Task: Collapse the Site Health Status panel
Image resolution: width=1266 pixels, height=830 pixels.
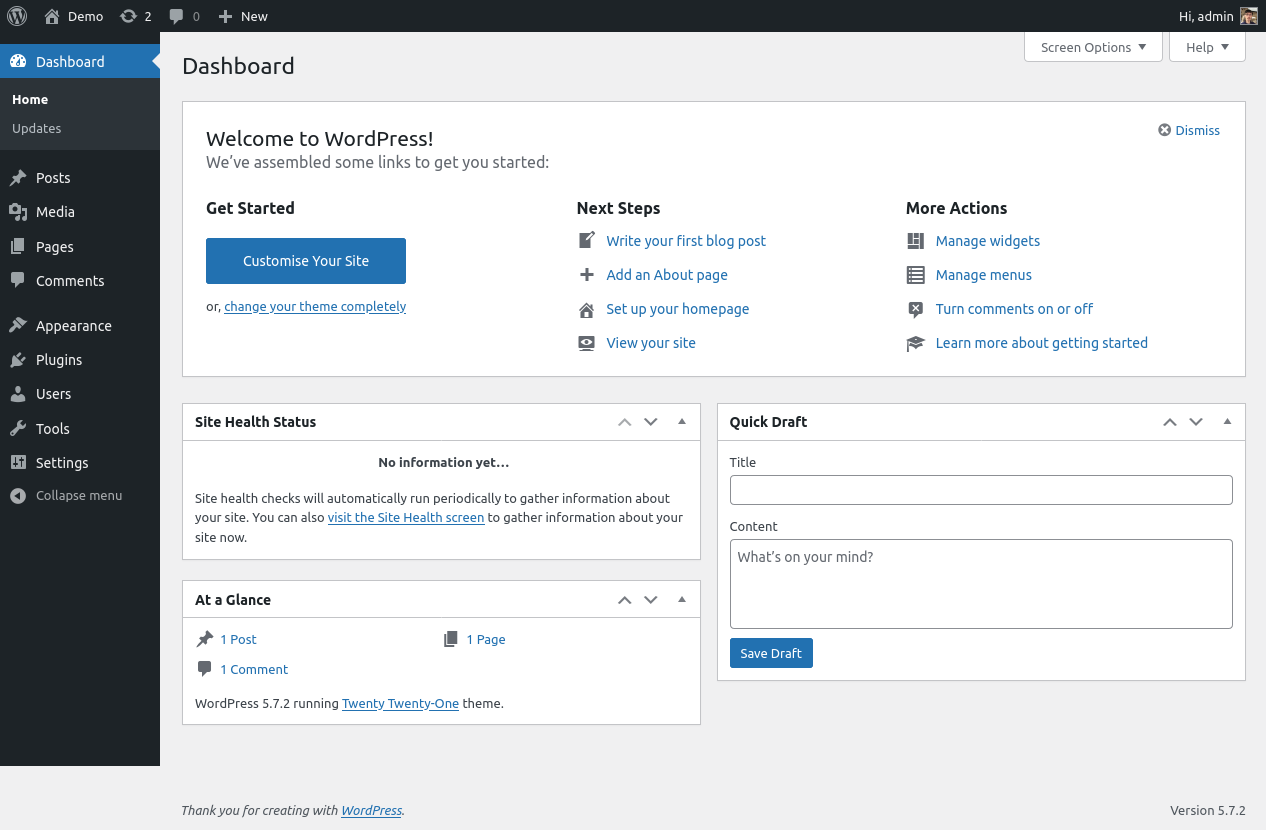Action: click(682, 421)
